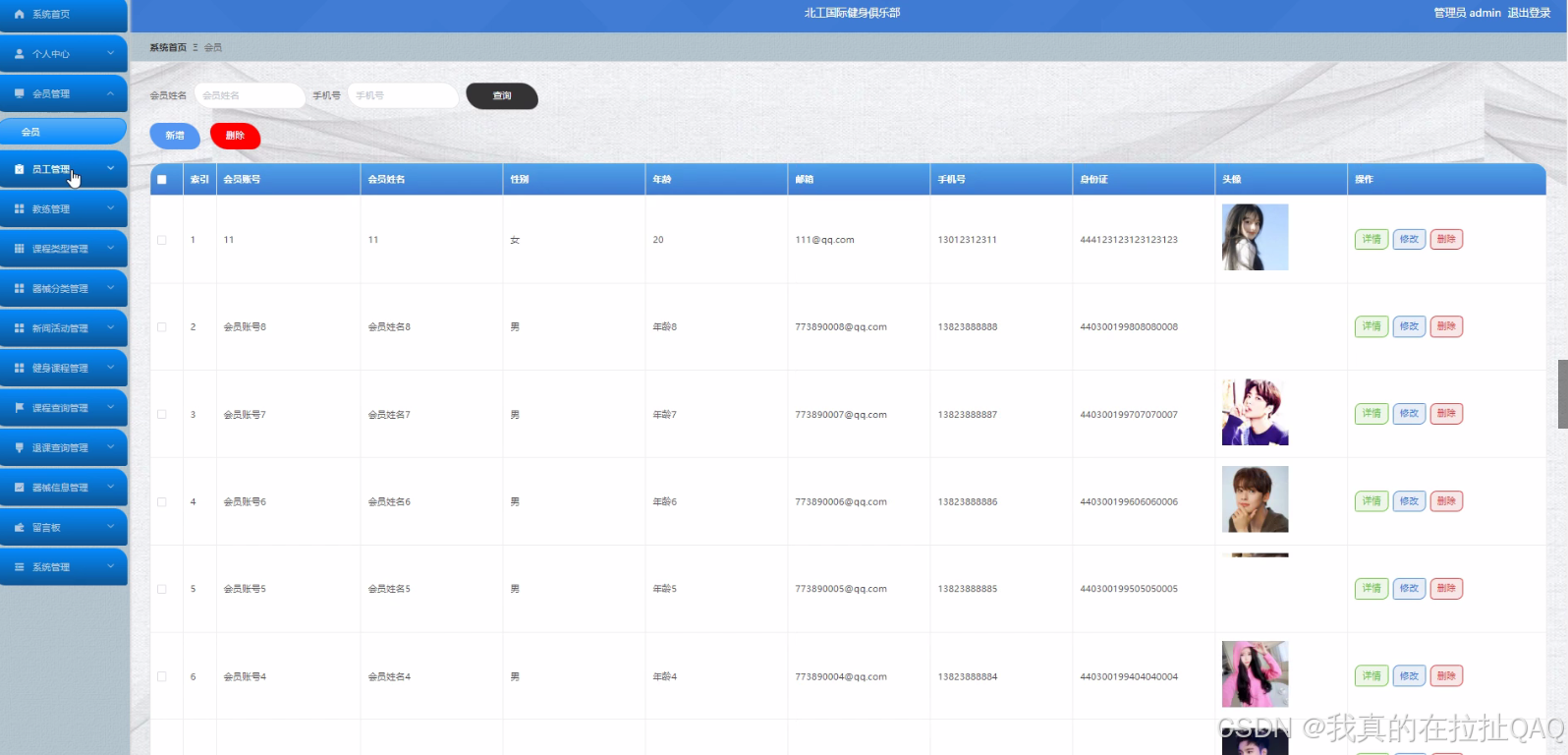Click the thumbs-up icon beside 留言板
Viewport: 1568px width, 755px height.
coord(19,528)
